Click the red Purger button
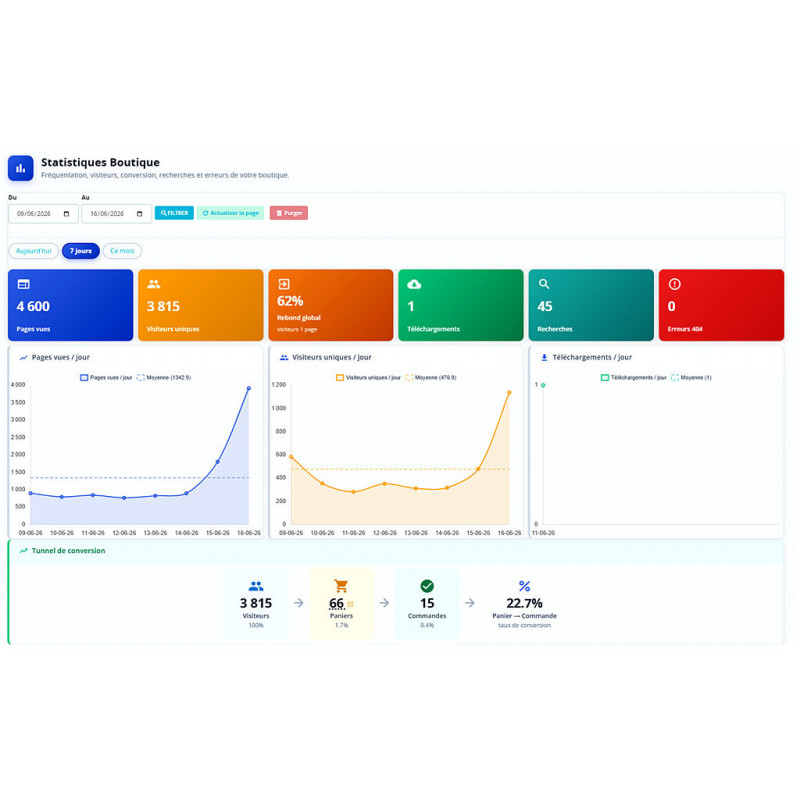 (289, 213)
